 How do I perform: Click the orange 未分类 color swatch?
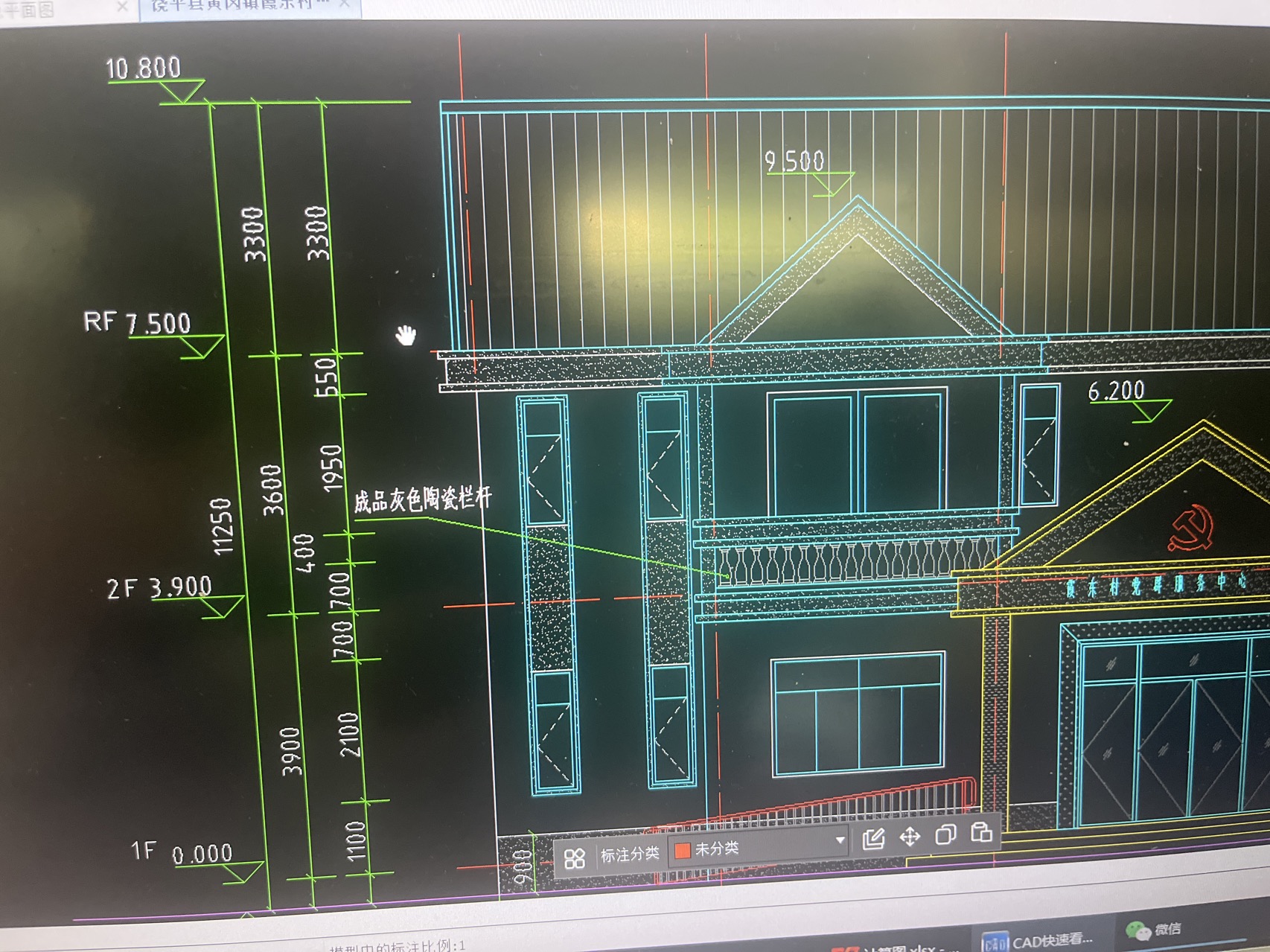682,850
